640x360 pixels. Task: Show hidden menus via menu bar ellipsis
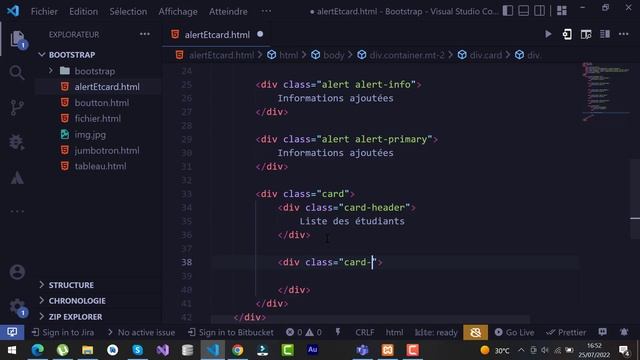[x=266, y=11]
